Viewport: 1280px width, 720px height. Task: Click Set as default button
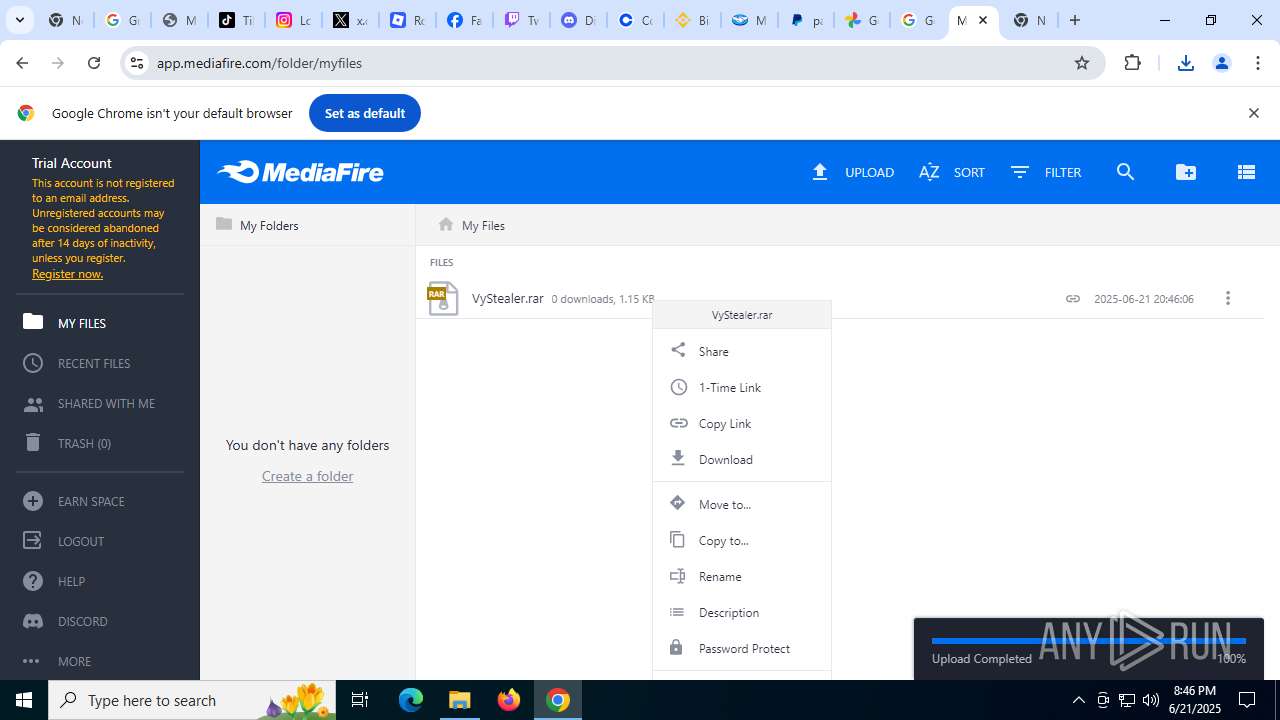point(365,113)
